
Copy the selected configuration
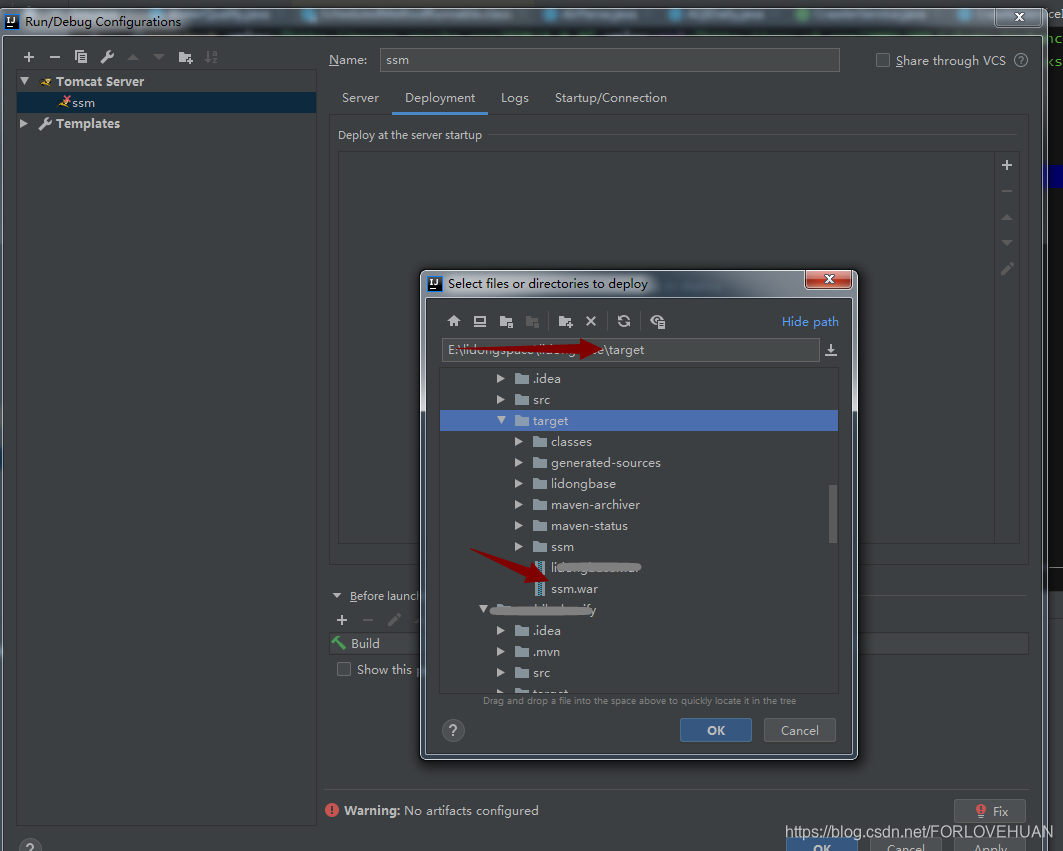[x=81, y=57]
